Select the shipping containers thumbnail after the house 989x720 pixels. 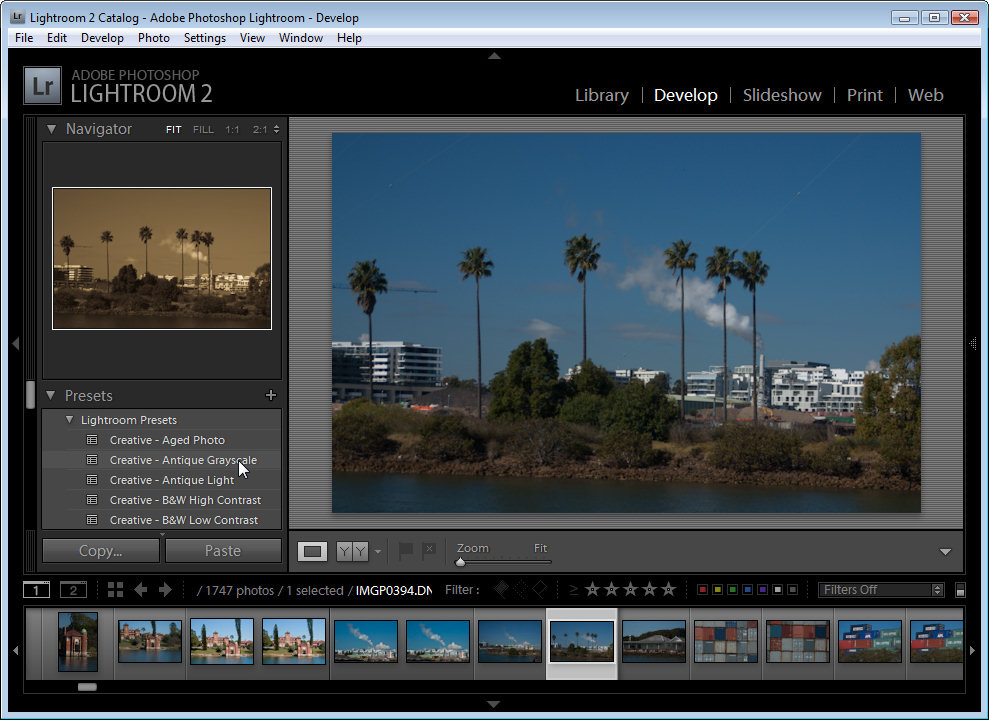725,641
